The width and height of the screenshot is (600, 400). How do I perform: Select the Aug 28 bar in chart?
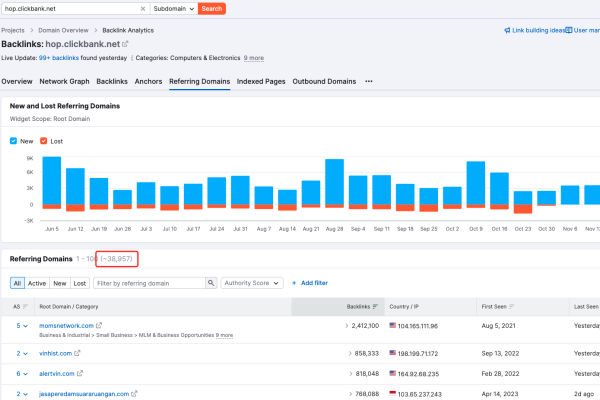tap(334, 182)
